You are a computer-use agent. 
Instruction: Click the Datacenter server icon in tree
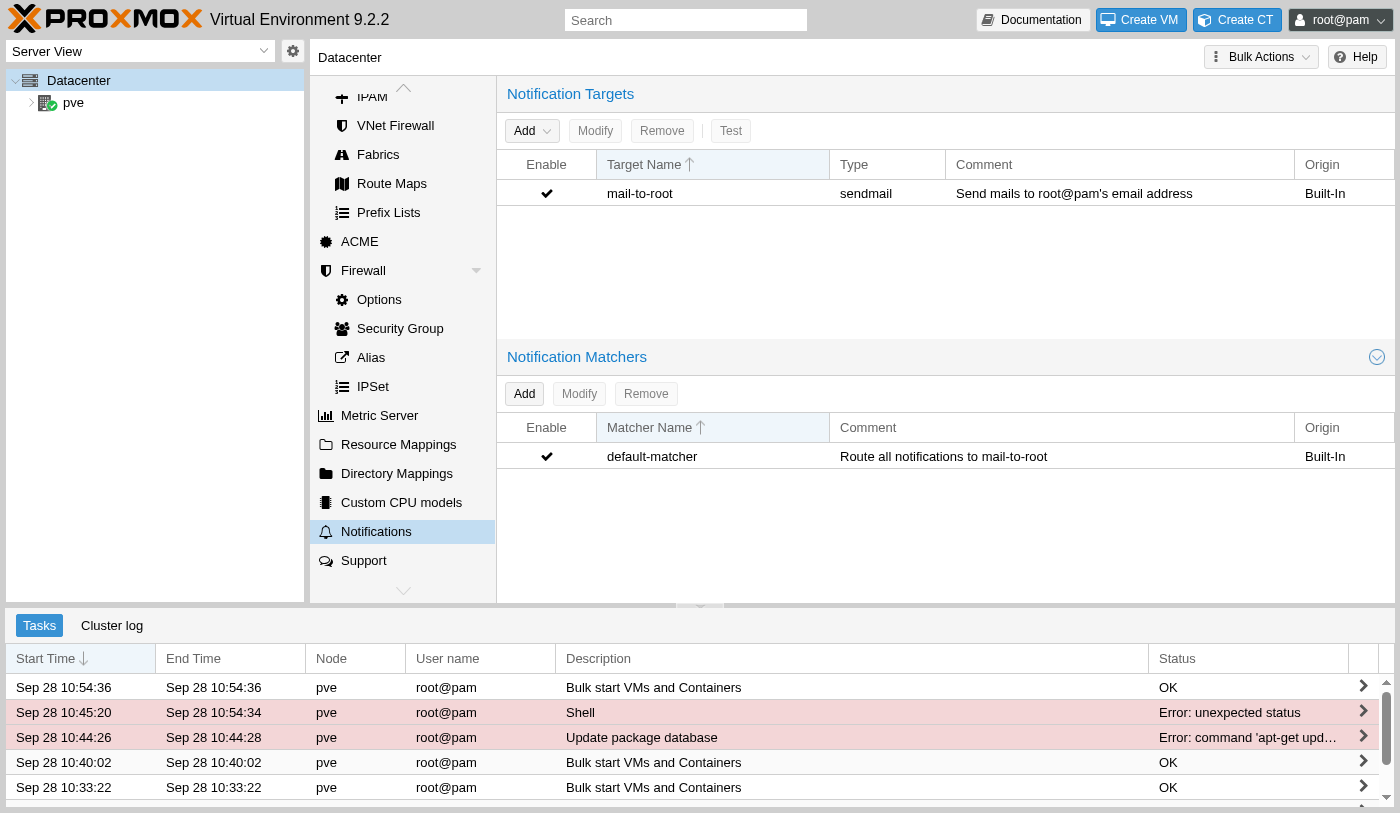[x=30, y=80]
